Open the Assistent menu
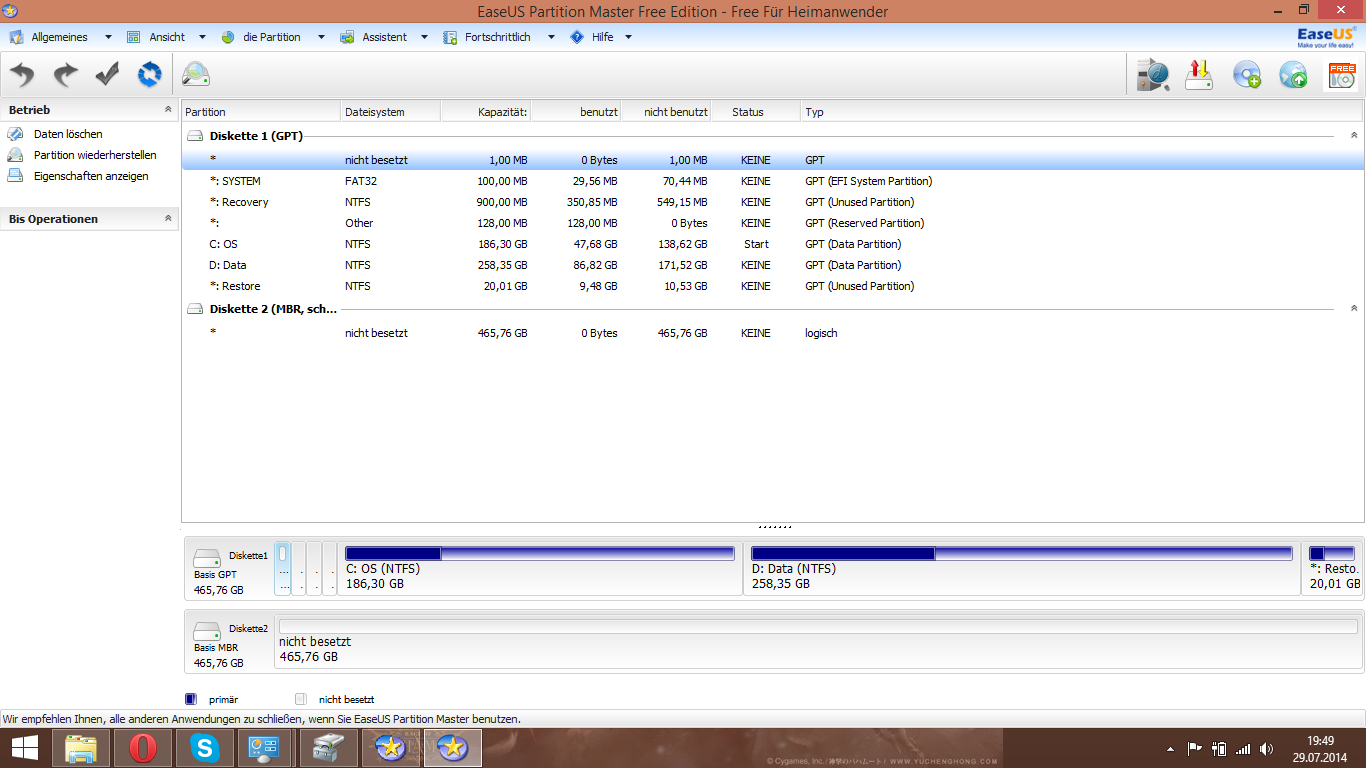This screenshot has height=768, width=1366. pyautogui.click(x=384, y=37)
